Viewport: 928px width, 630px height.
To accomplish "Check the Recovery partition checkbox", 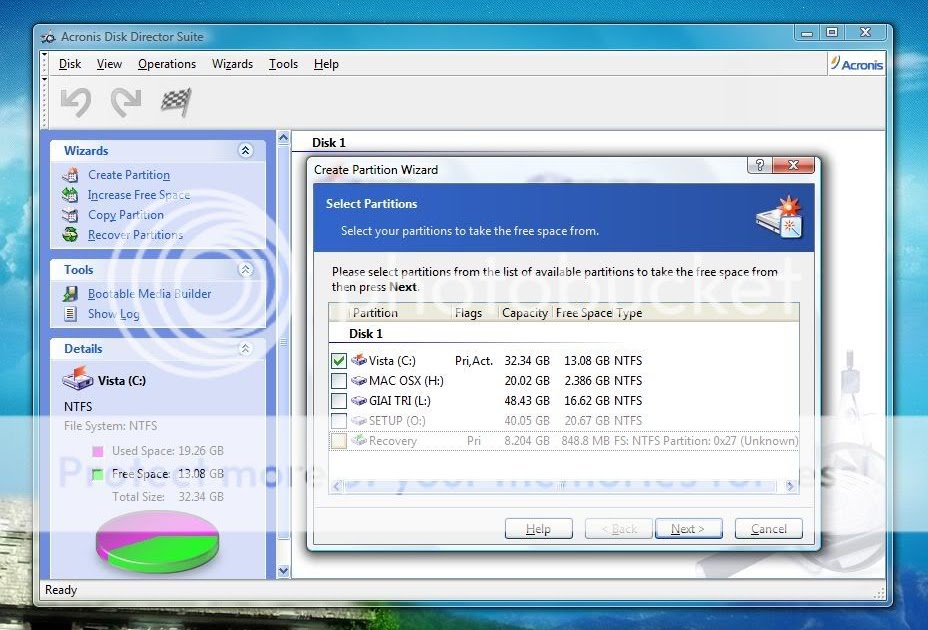I will [x=339, y=441].
